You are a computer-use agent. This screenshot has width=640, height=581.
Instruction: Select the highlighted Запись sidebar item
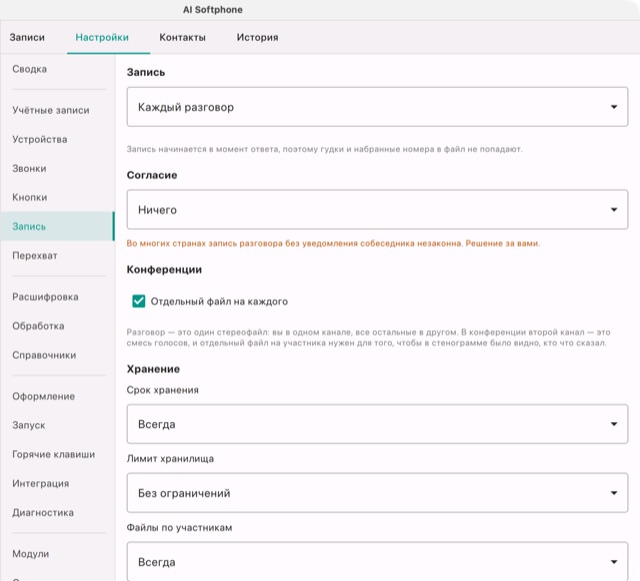57,226
